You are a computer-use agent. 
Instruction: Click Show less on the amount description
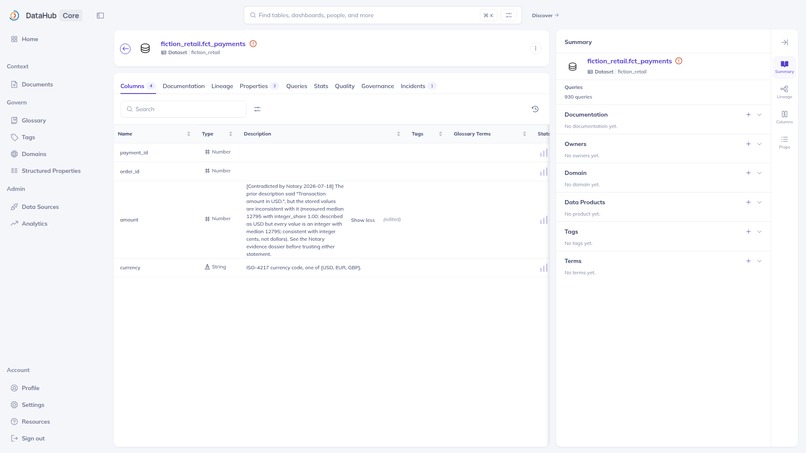tap(363, 220)
